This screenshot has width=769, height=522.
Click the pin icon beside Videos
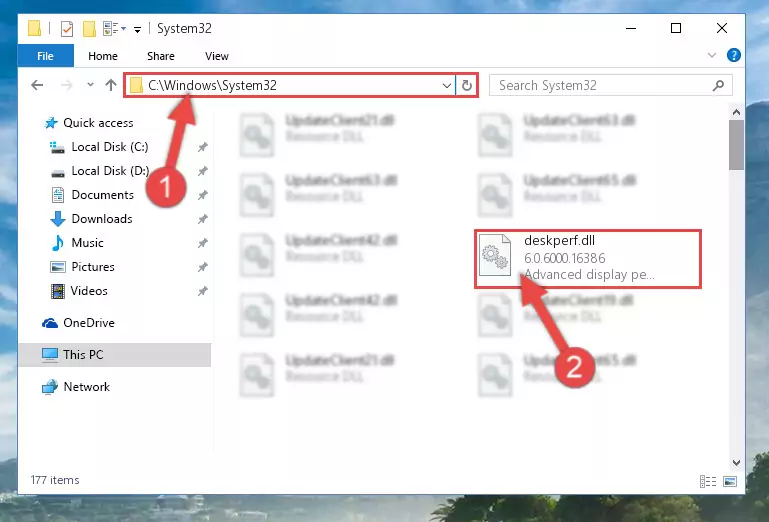pos(203,291)
